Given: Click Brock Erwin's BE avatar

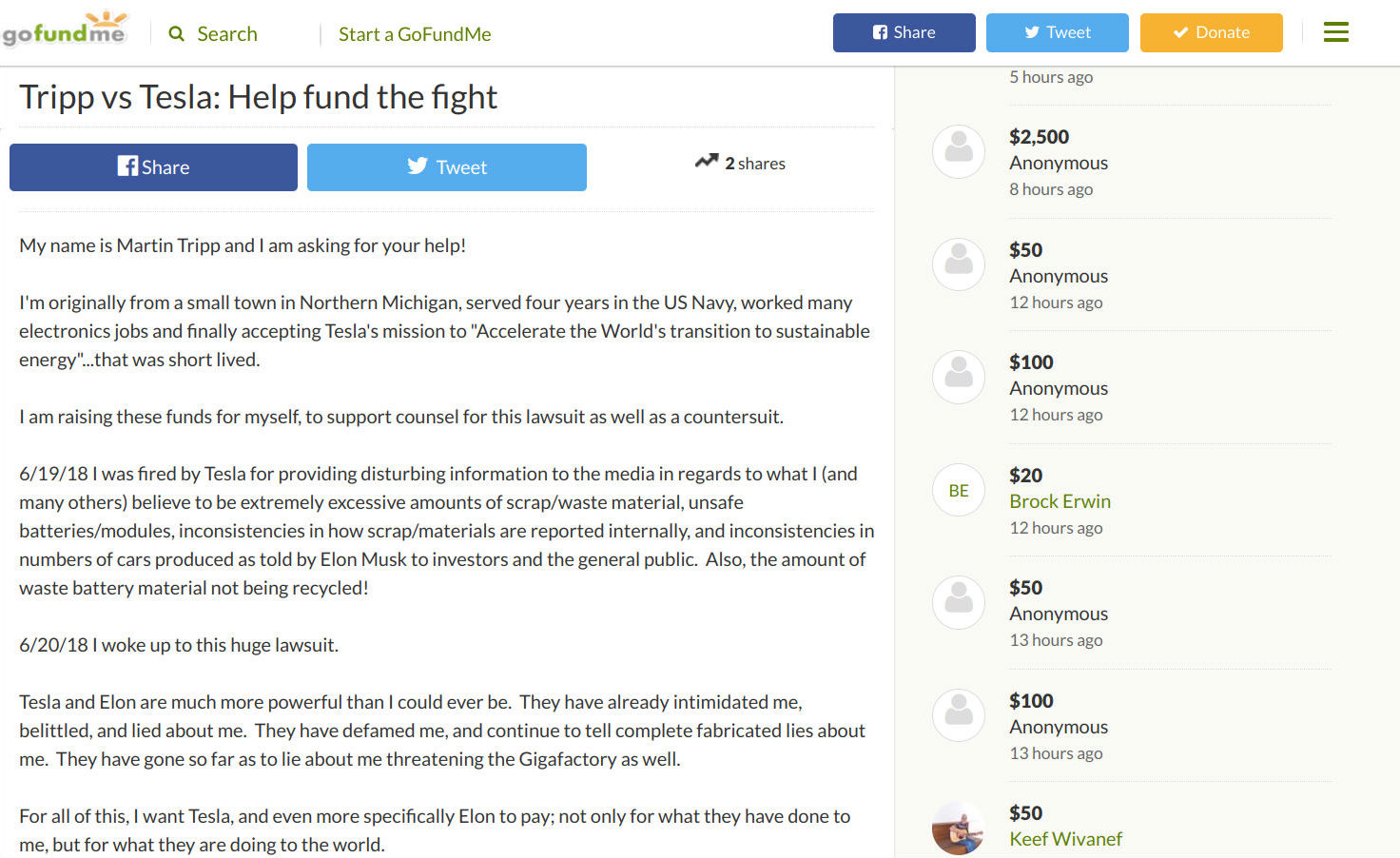Looking at the screenshot, I should 959,491.
